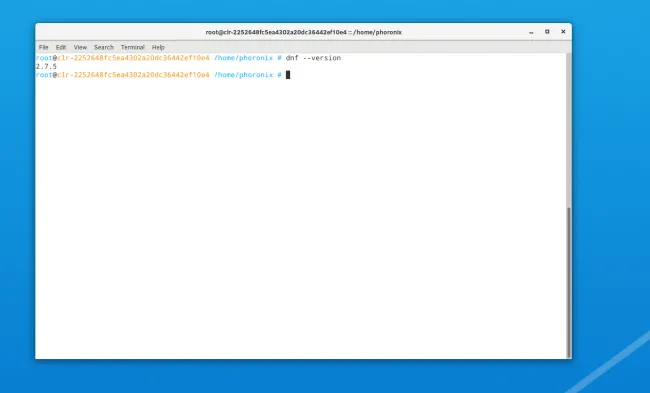Minimize the terminal window
Screen dimensions: 650x393
pyautogui.click(x=531, y=32)
